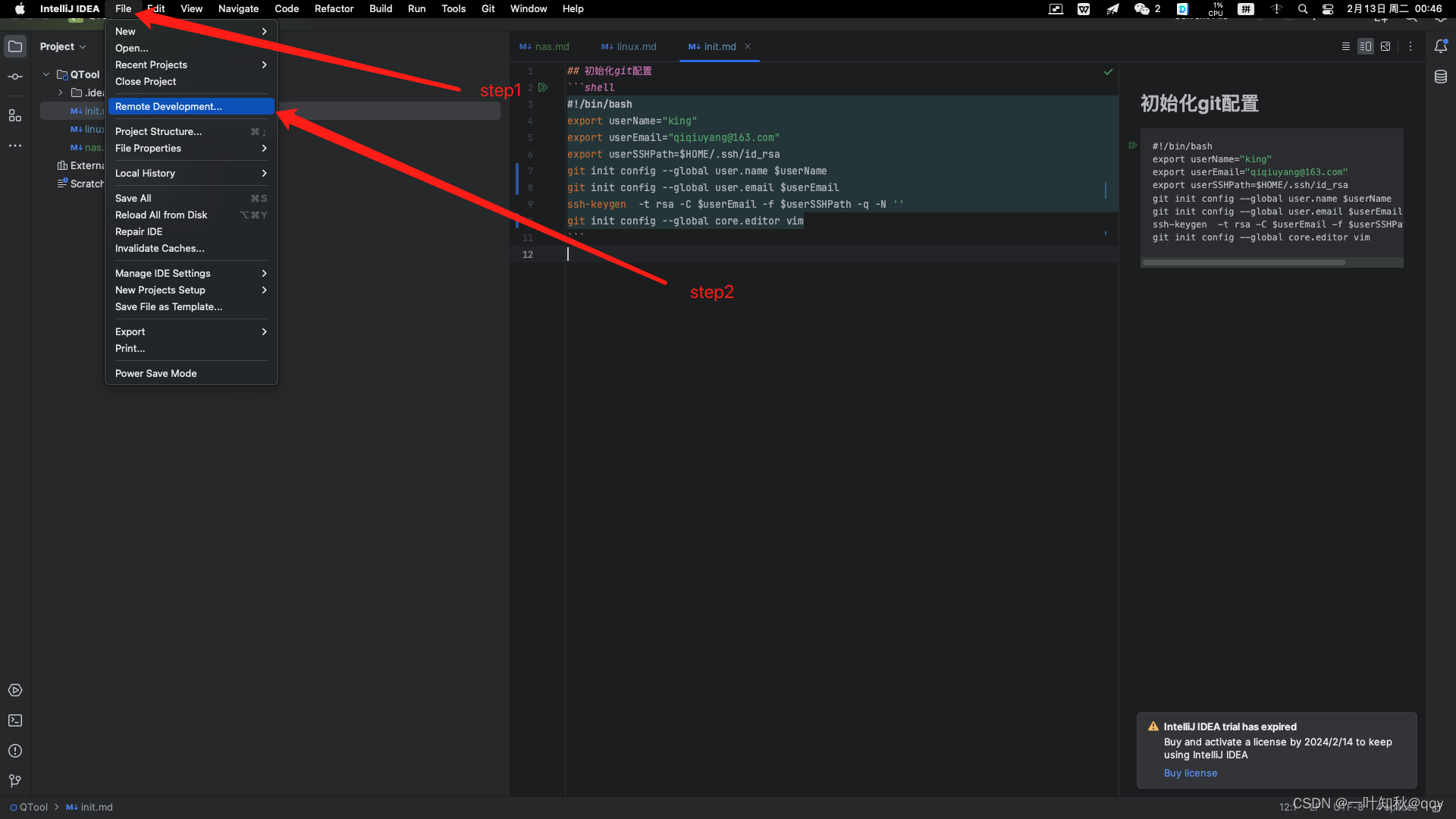Open the Database tool window icon
The height and width of the screenshot is (819, 1456).
click(x=1441, y=77)
